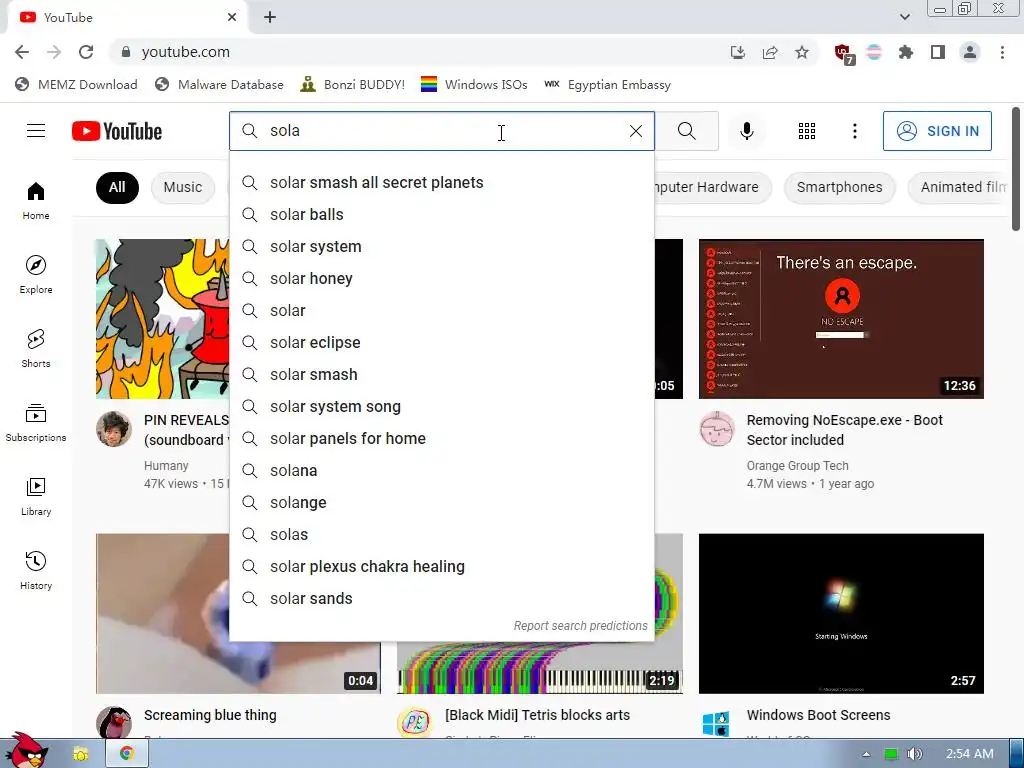This screenshot has width=1024, height=768.
Task: Open YouTube settings three-dot menu
Action: point(854,131)
